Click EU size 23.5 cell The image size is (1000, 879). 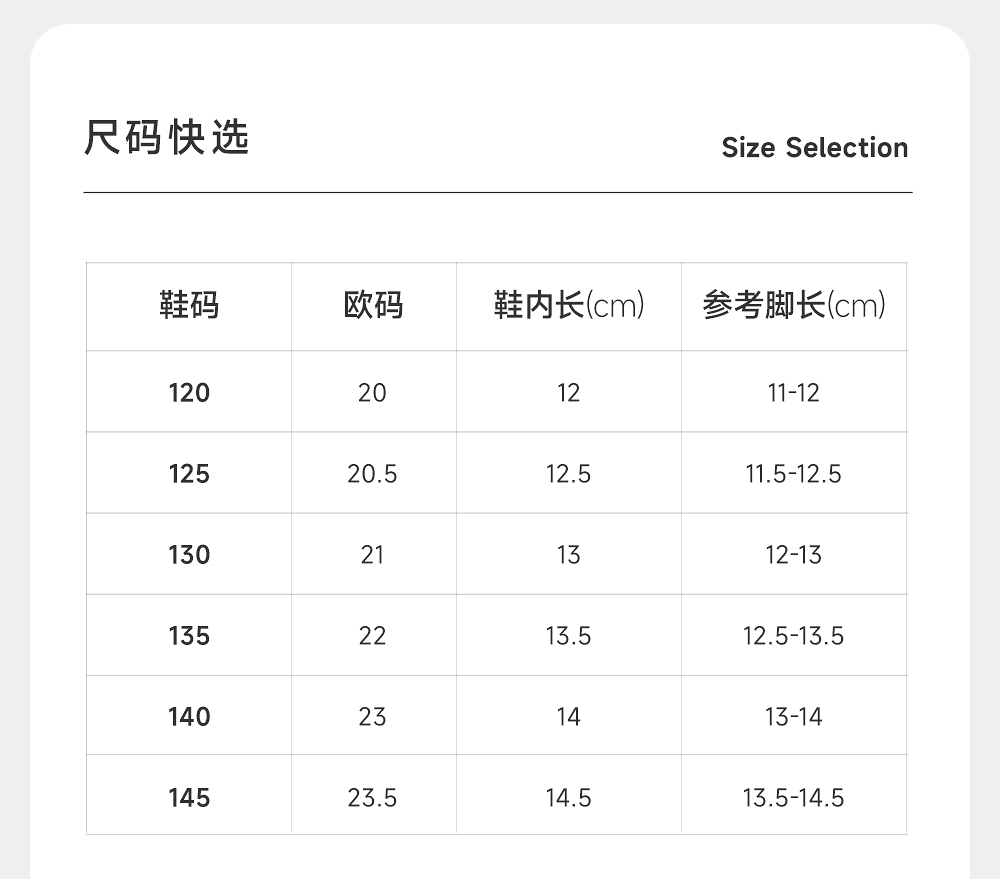click(372, 798)
